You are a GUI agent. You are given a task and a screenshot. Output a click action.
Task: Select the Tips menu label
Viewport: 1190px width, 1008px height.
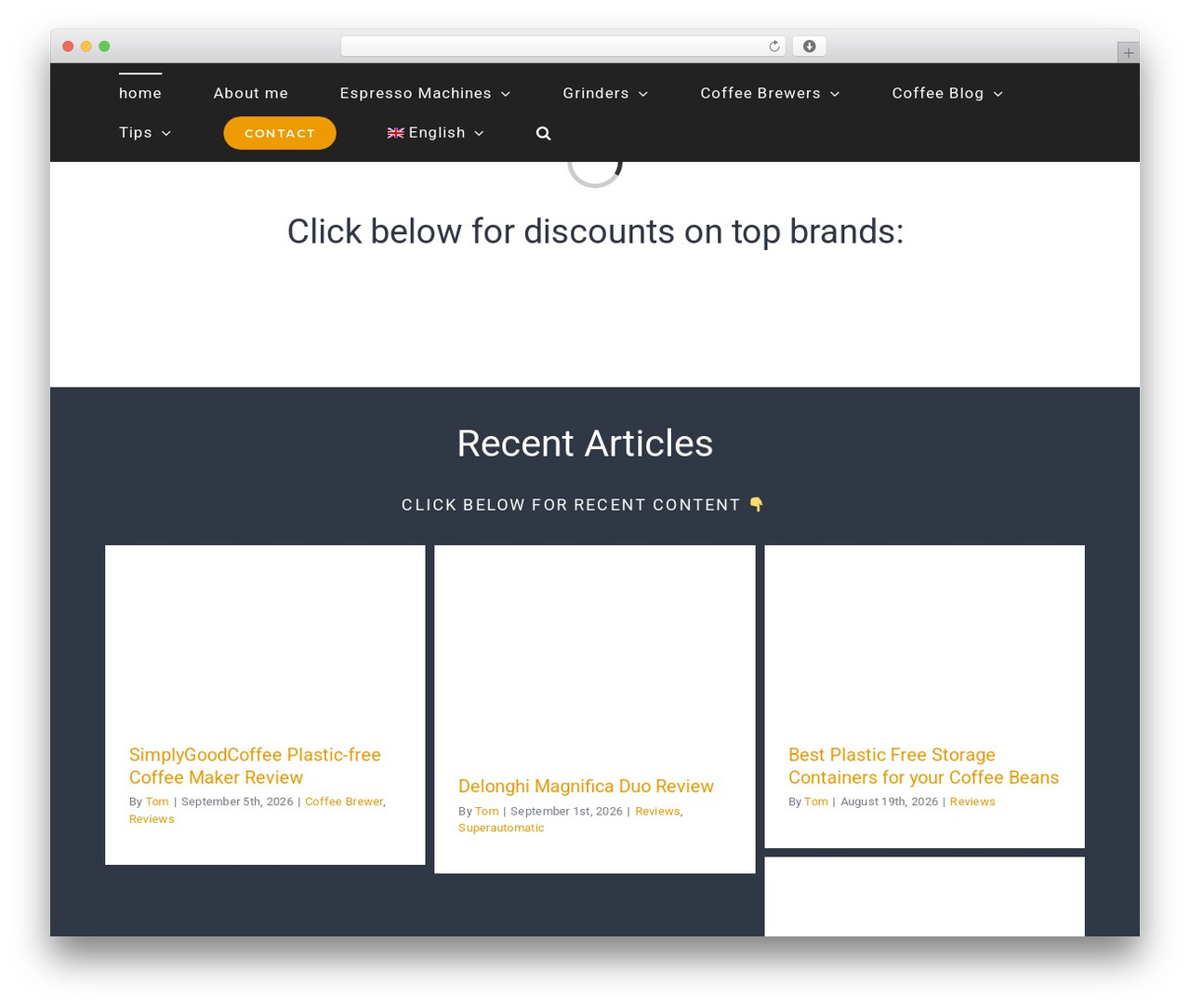point(136,132)
